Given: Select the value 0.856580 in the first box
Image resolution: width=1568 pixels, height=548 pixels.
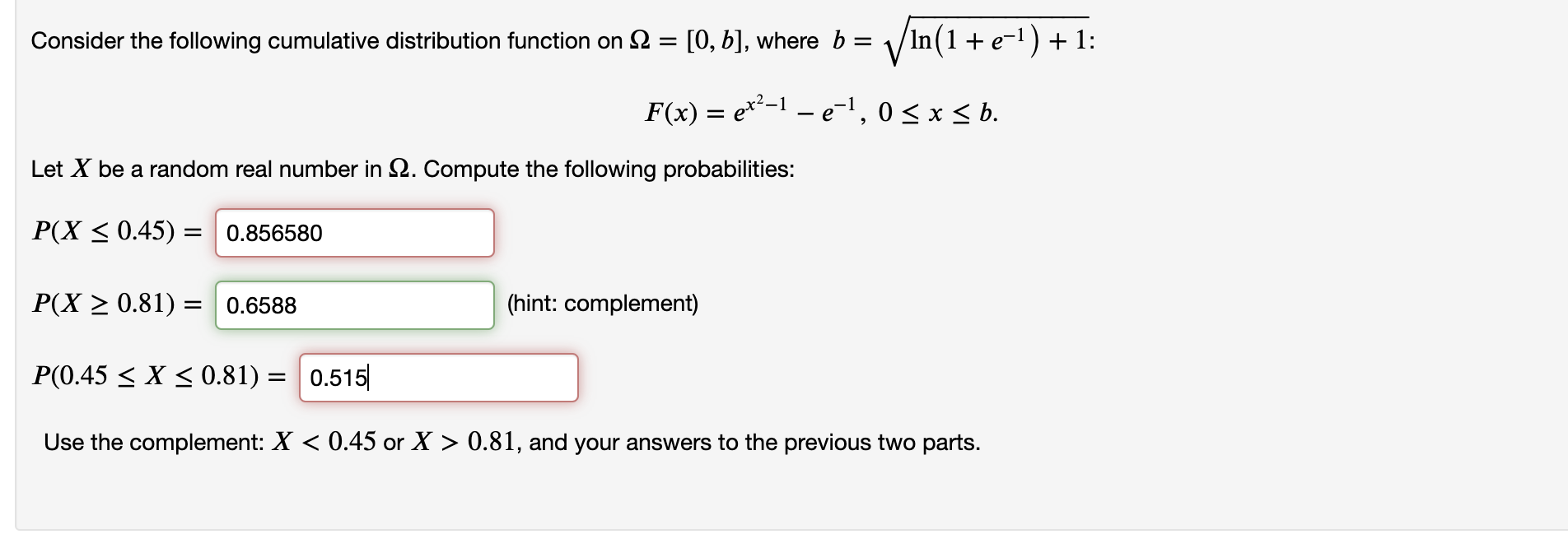Looking at the screenshot, I should [x=274, y=233].
